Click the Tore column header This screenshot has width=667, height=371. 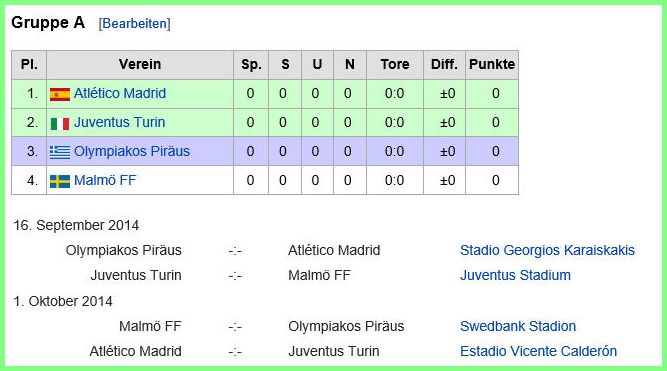[395, 64]
